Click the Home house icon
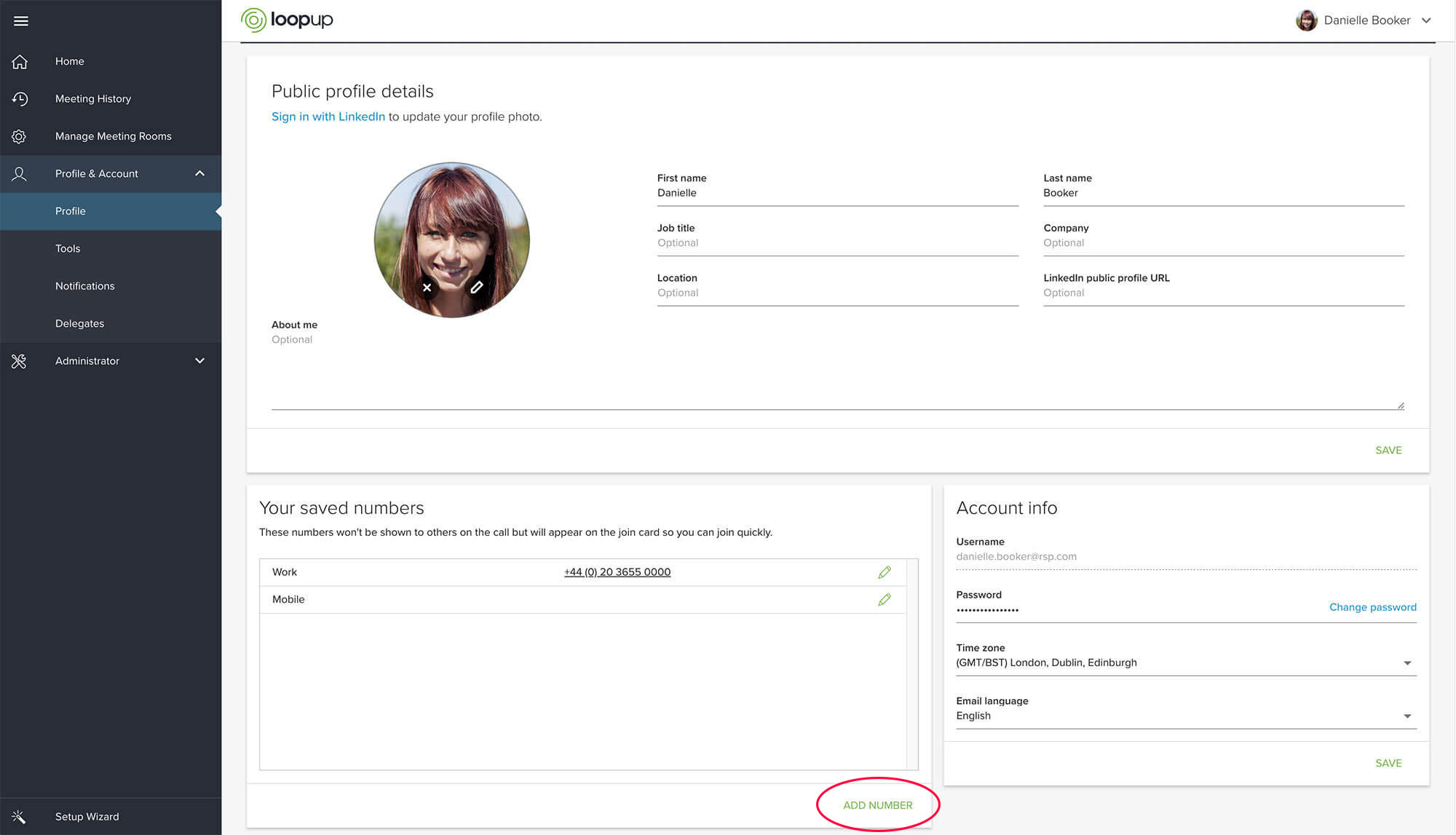The image size is (1456, 835). tap(20, 62)
